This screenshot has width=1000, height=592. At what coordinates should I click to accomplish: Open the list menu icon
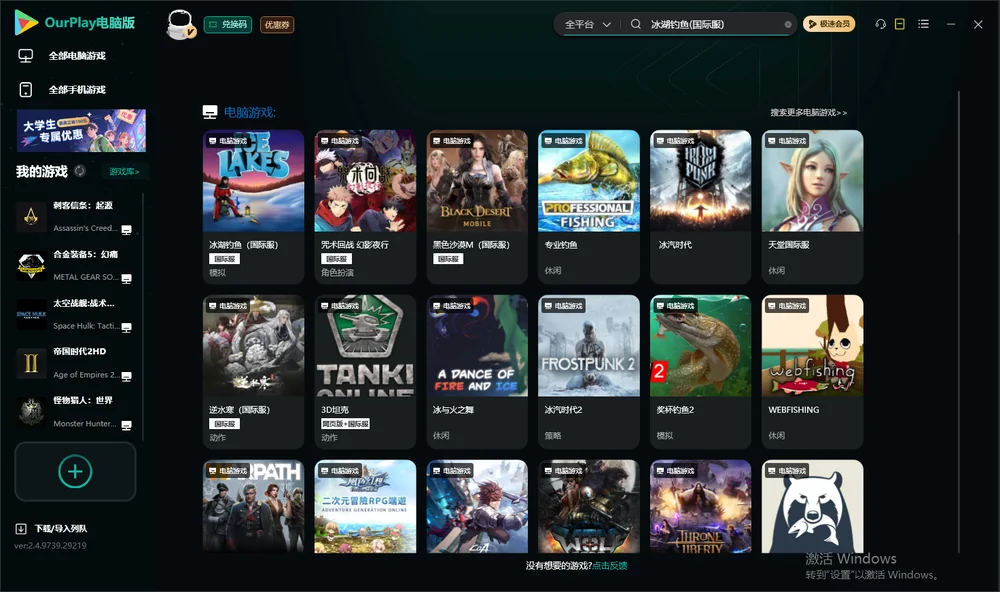click(923, 24)
